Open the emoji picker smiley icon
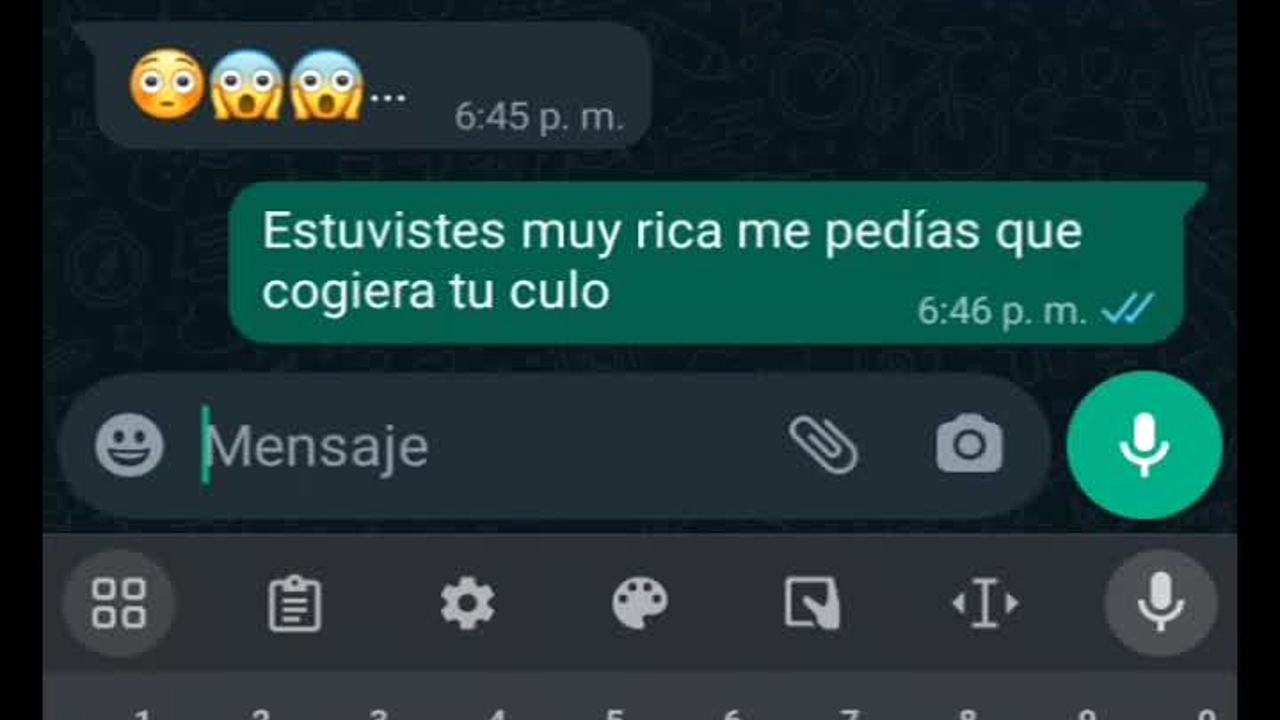1280x720 pixels. (129, 446)
